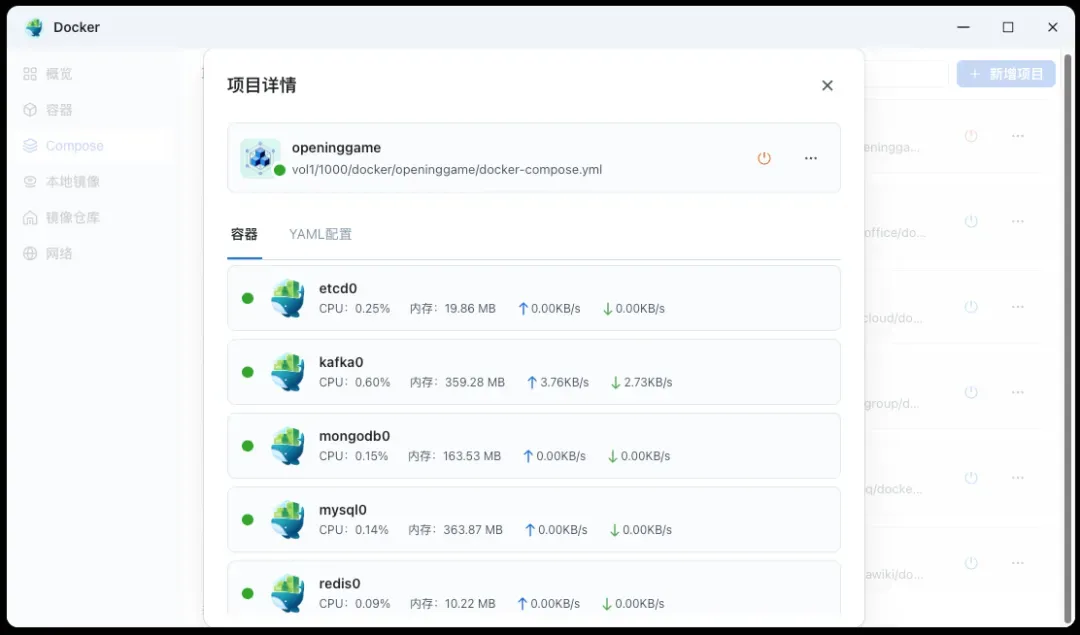The width and height of the screenshot is (1080, 635).
Task: Click the mongodb0 container icon
Action: [x=288, y=446]
